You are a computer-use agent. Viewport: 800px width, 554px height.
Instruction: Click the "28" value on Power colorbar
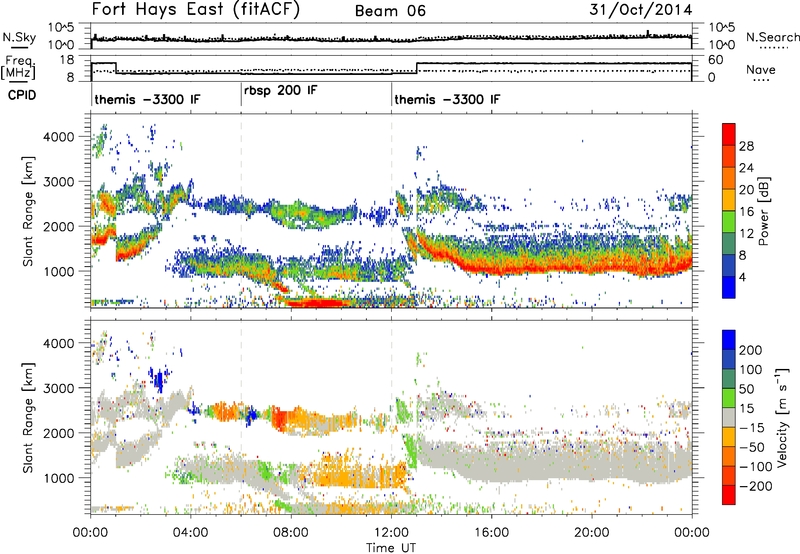[x=746, y=146]
